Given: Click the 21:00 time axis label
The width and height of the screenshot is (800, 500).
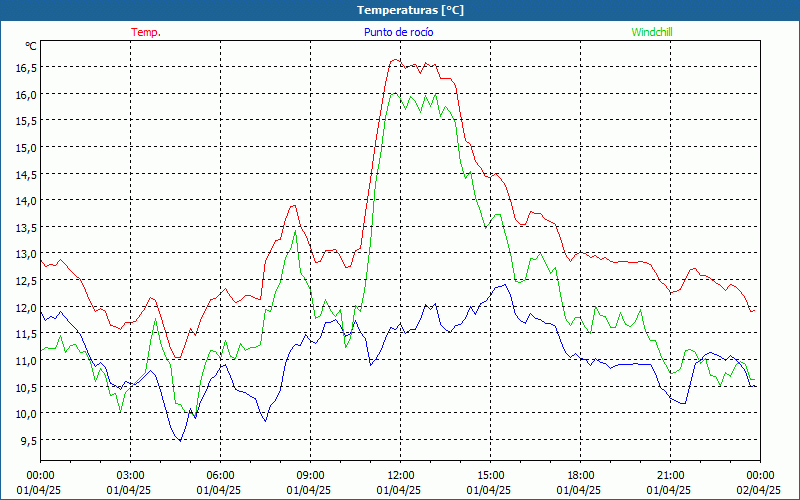Looking at the screenshot, I should 670,476.
